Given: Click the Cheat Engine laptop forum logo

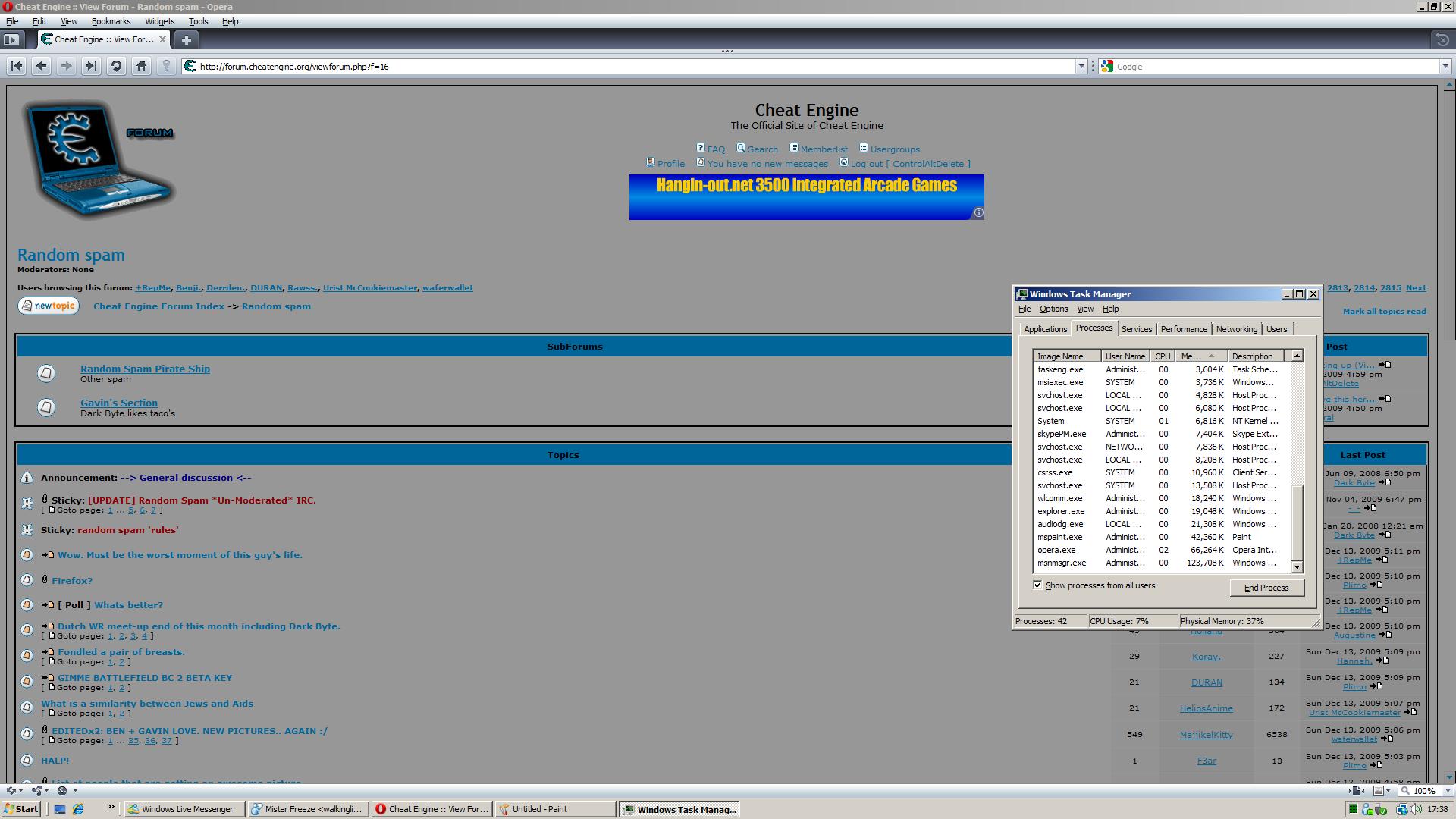Looking at the screenshot, I should [99, 159].
